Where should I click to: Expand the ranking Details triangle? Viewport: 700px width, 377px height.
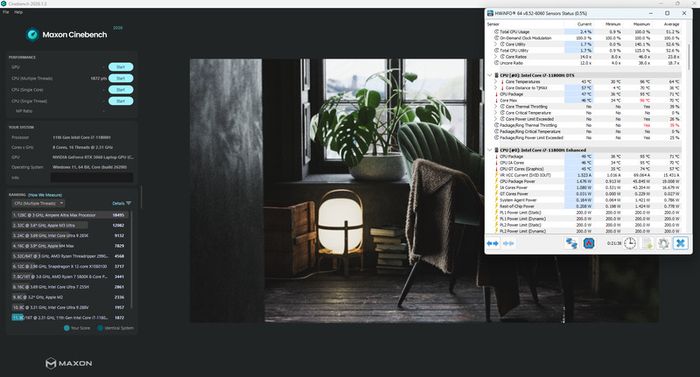[129, 203]
